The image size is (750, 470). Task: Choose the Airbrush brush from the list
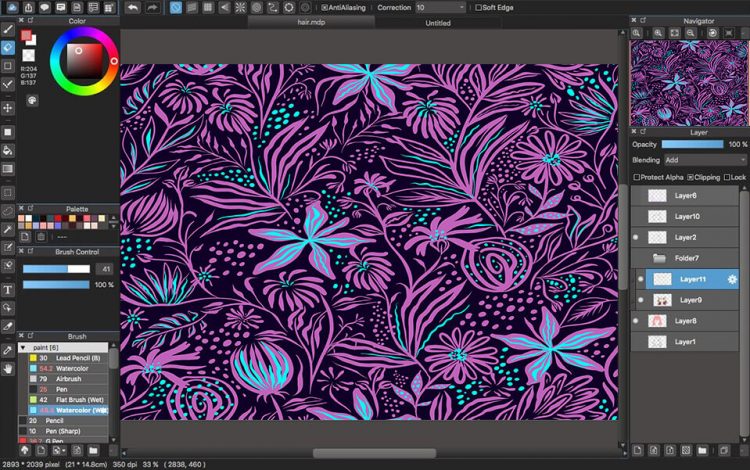(x=68, y=379)
